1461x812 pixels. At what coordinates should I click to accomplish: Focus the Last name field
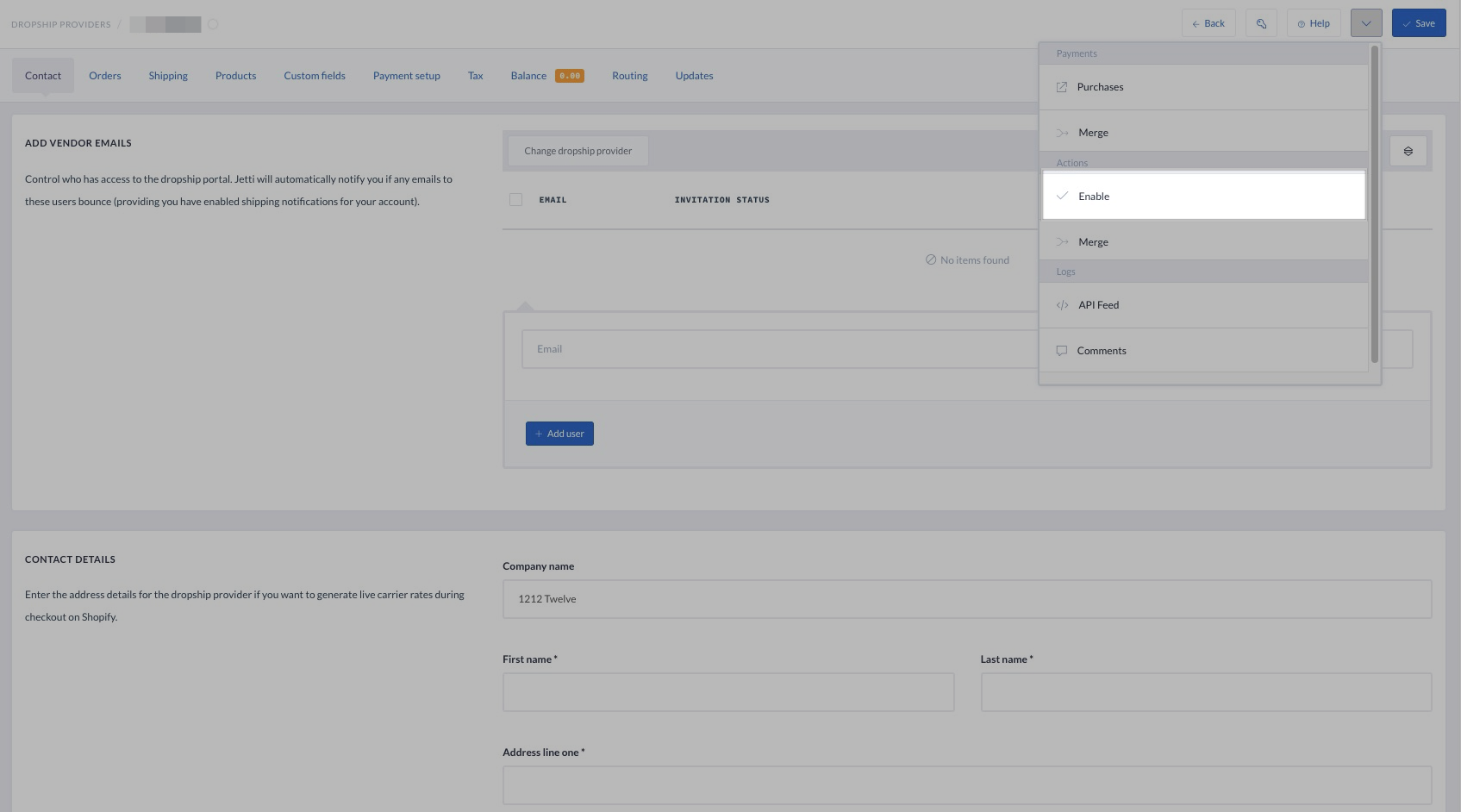(1206, 692)
